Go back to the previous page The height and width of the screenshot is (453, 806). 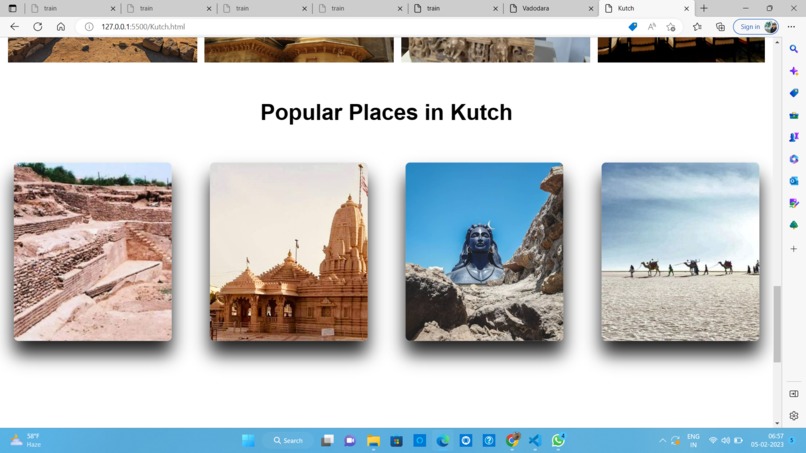[x=14, y=27]
